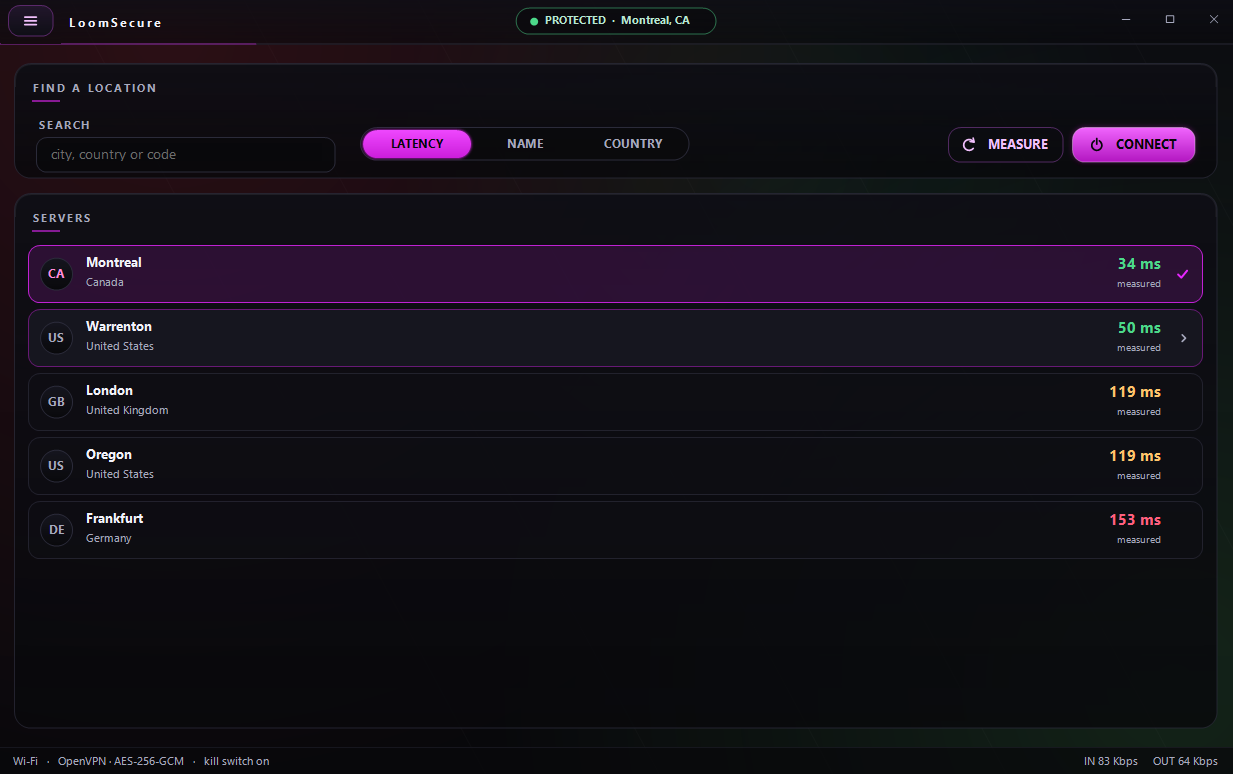The height and width of the screenshot is (774, 1233).
Task: Click the Measure button
Action: (x=1005, y=145)
